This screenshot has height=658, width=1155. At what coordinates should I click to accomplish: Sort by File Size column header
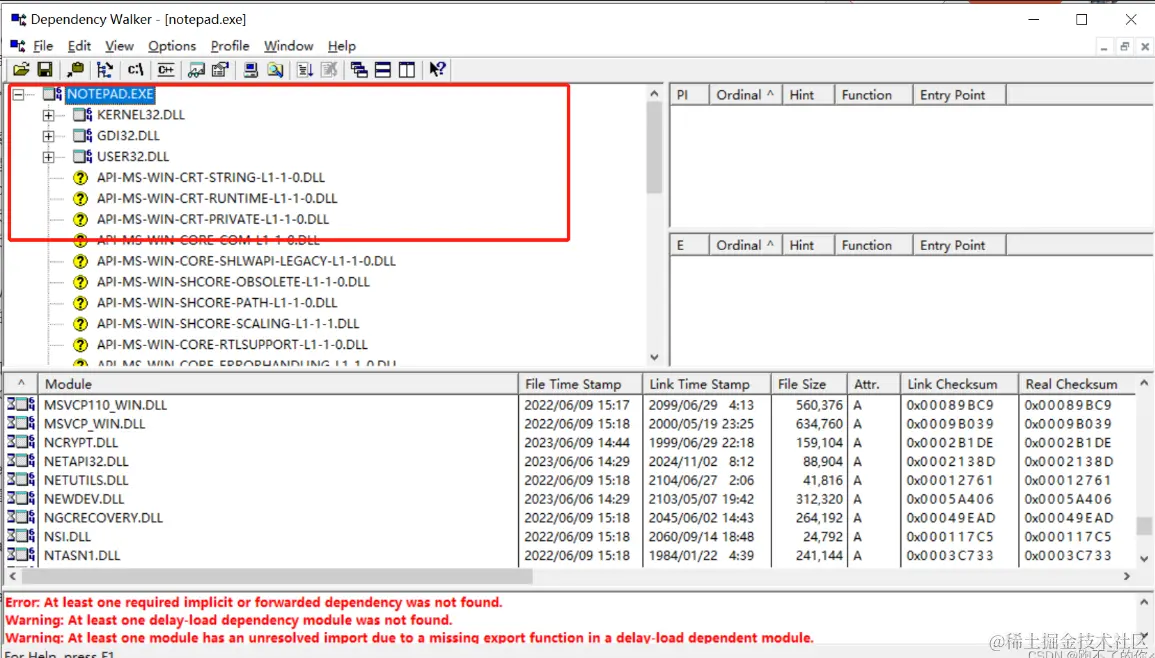pos(810,384)
